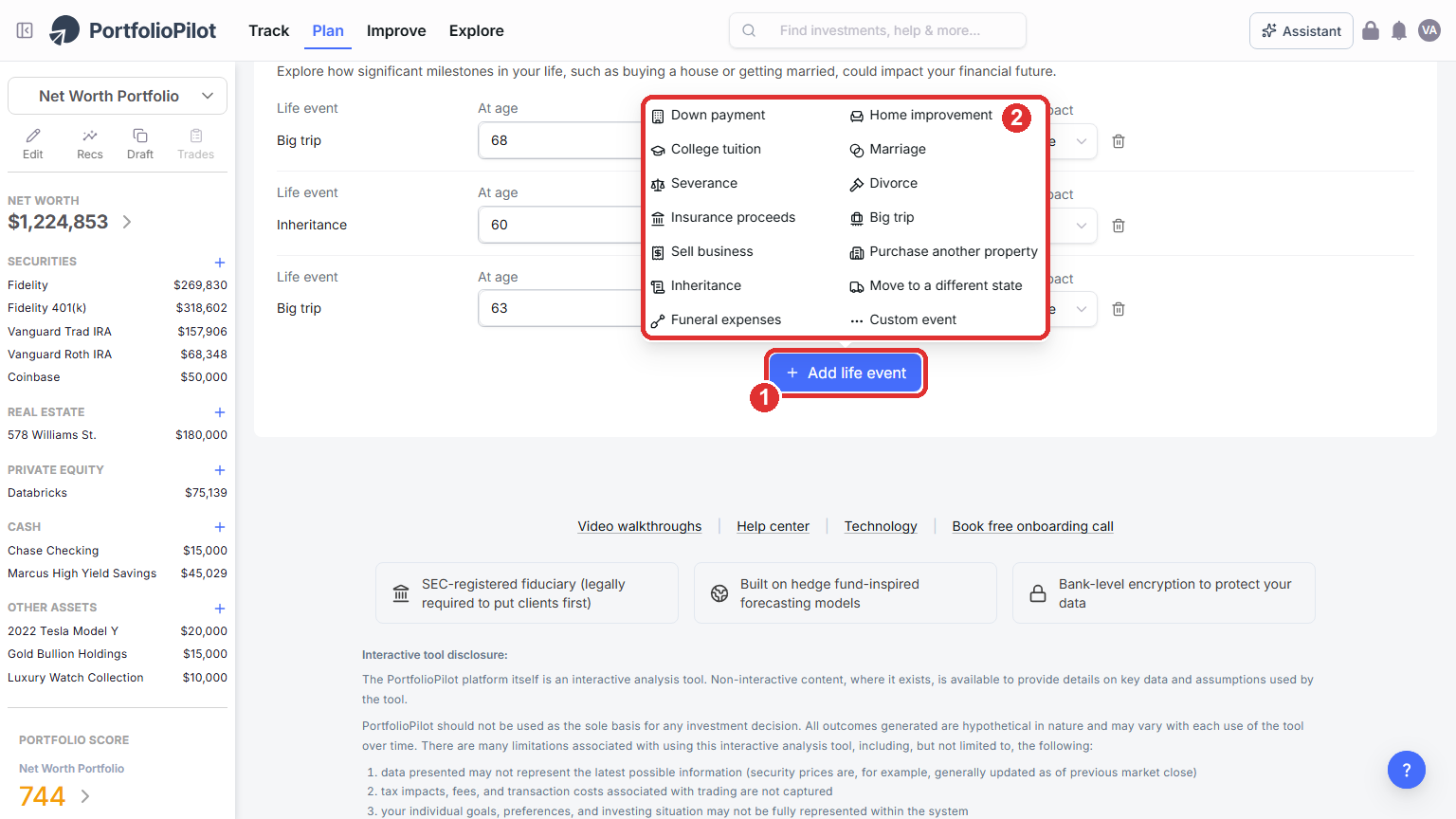Add a new Private Equity holding

tap(220, 470)
